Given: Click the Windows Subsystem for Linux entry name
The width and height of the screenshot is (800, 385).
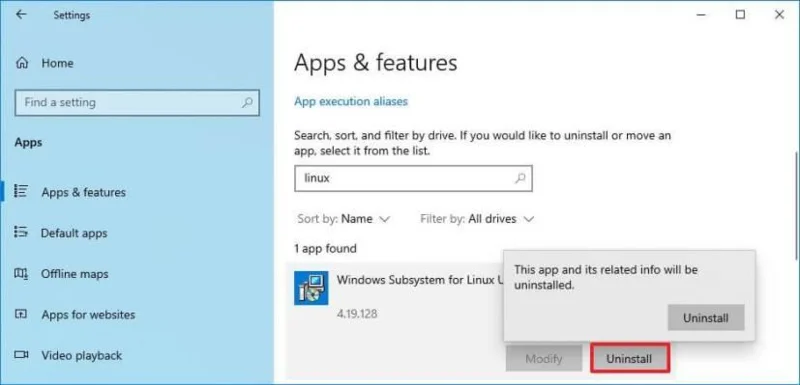Looking at the screenshot, I should point(420,280).
